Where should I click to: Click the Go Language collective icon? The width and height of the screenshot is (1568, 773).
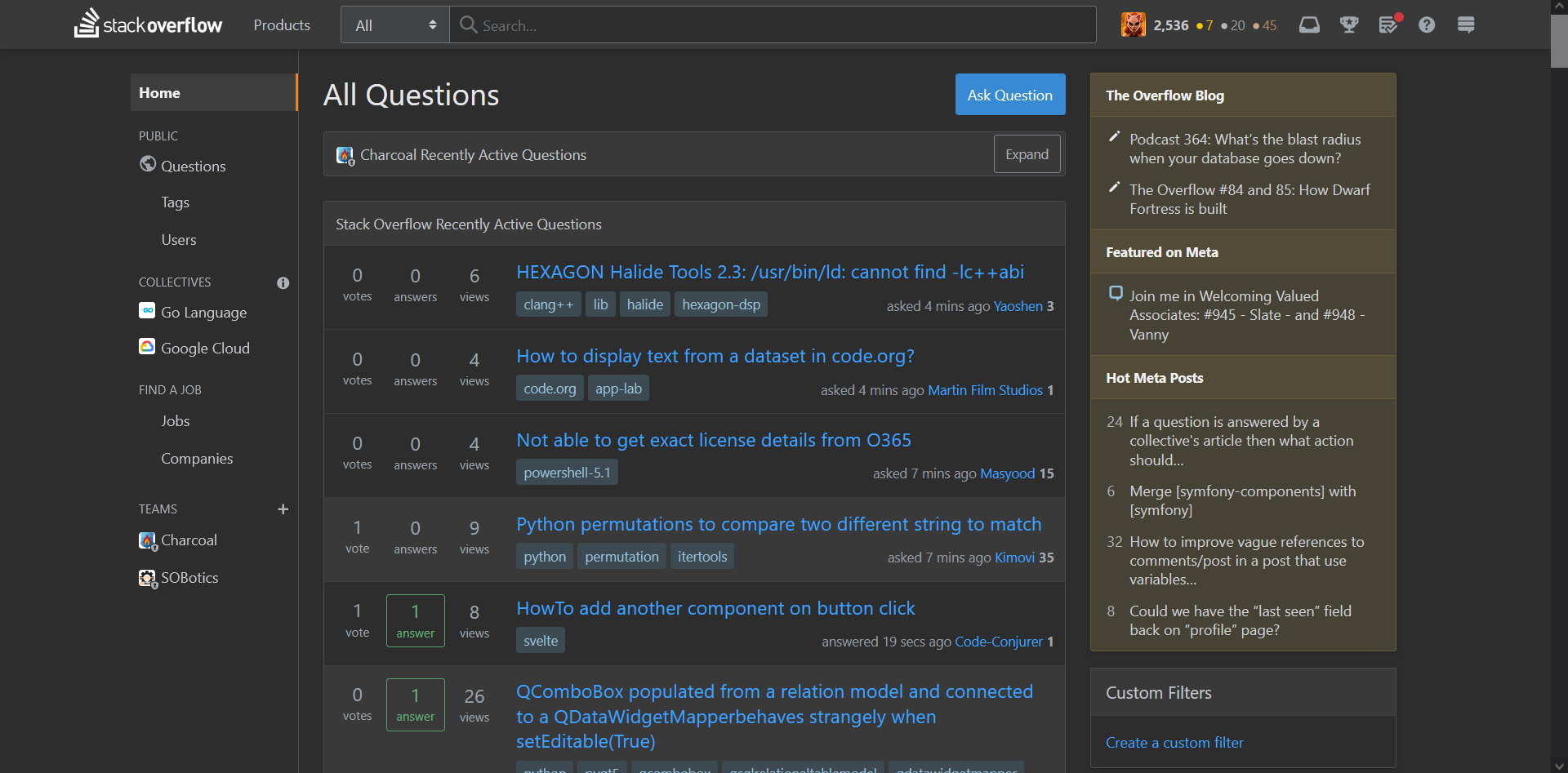[x=147, y=311]
